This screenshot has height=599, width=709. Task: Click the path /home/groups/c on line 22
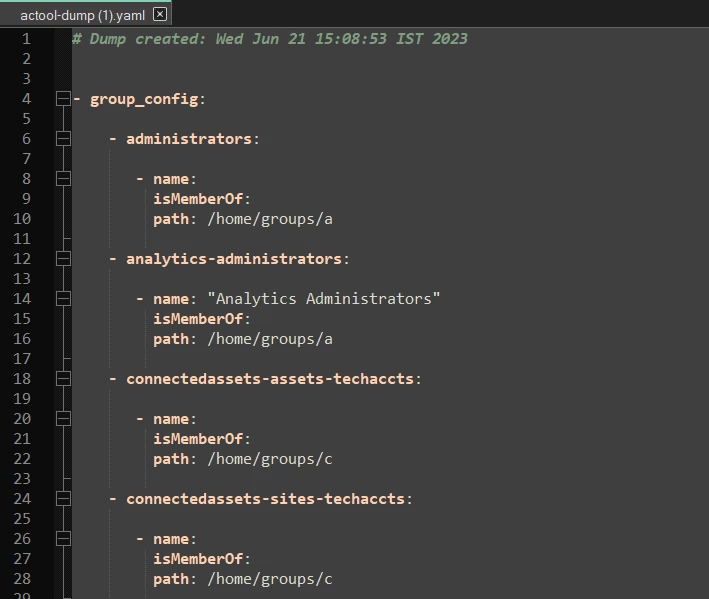click(x=270, y=460)
